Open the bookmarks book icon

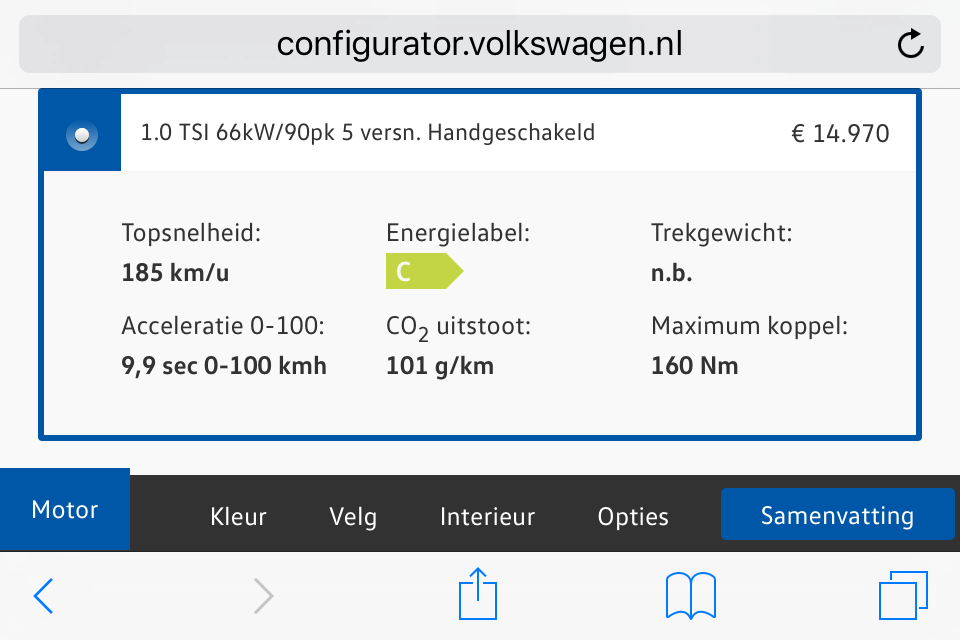(691, 595)
